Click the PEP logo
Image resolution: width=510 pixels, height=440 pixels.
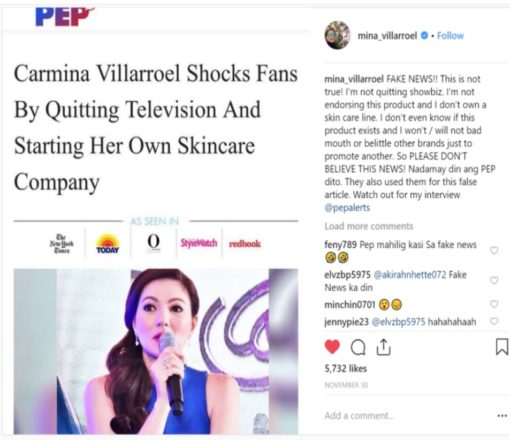click(x=65, y=17)
